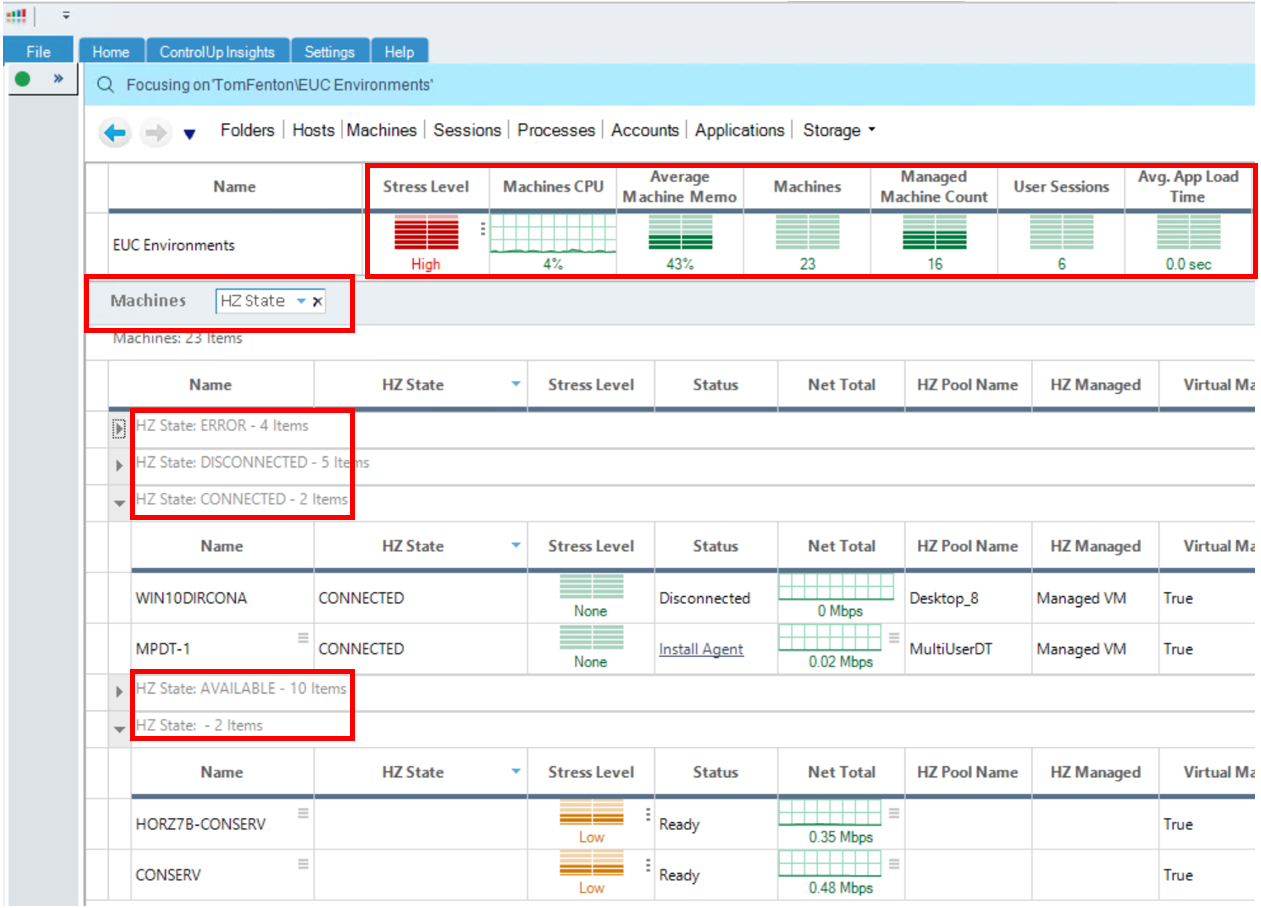Click Managed Machine Count 16 indicator
The image size is (1261, 908).
[x=934, y=241]
